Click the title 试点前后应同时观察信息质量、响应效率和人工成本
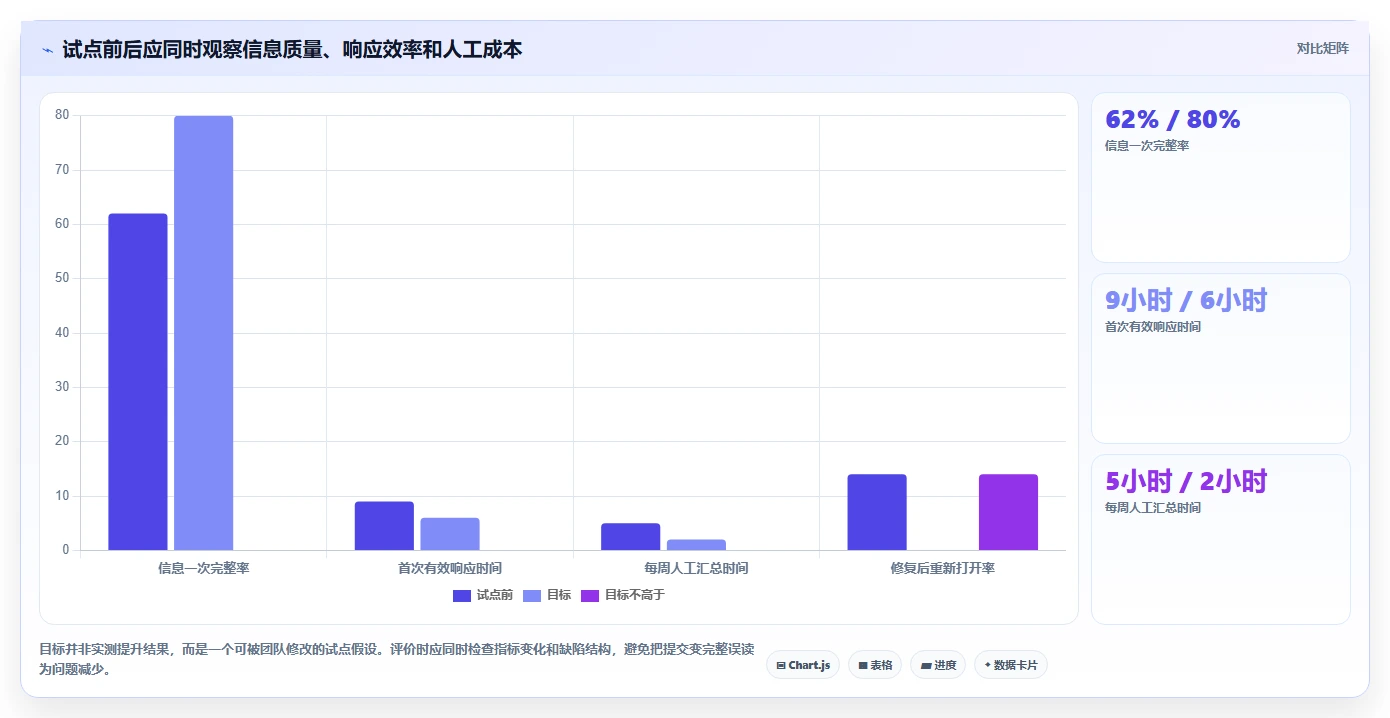This screenshot has width=1390, height=718. click(292, 49)
